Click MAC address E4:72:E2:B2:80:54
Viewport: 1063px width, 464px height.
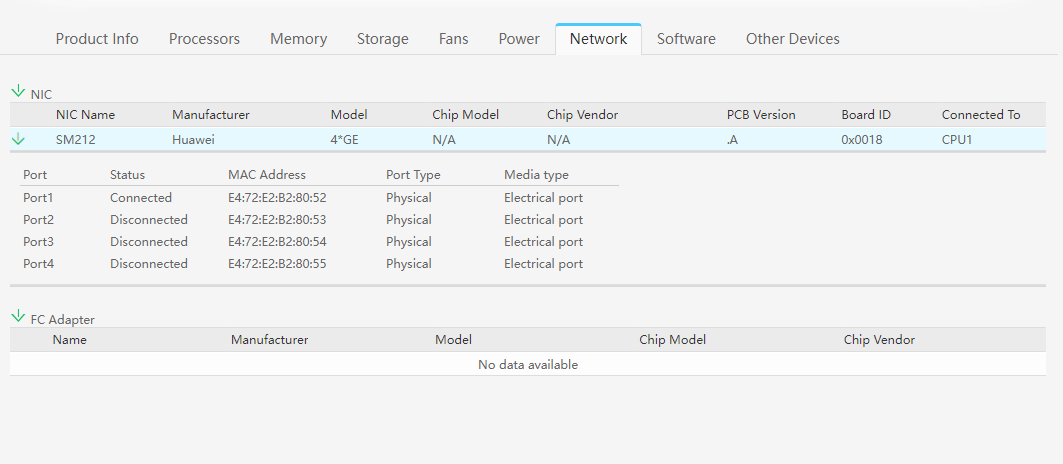click(277, 241)
